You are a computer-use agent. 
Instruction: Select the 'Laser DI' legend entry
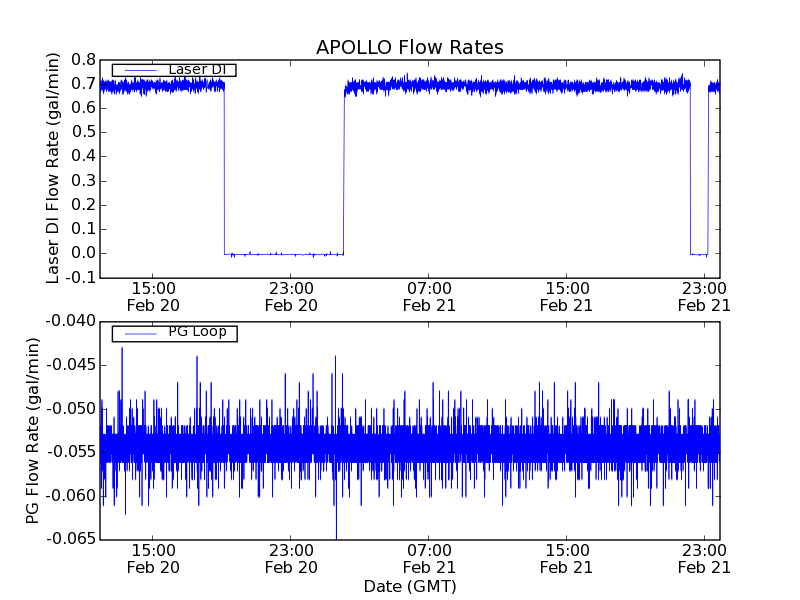click(x=174, y=69)
